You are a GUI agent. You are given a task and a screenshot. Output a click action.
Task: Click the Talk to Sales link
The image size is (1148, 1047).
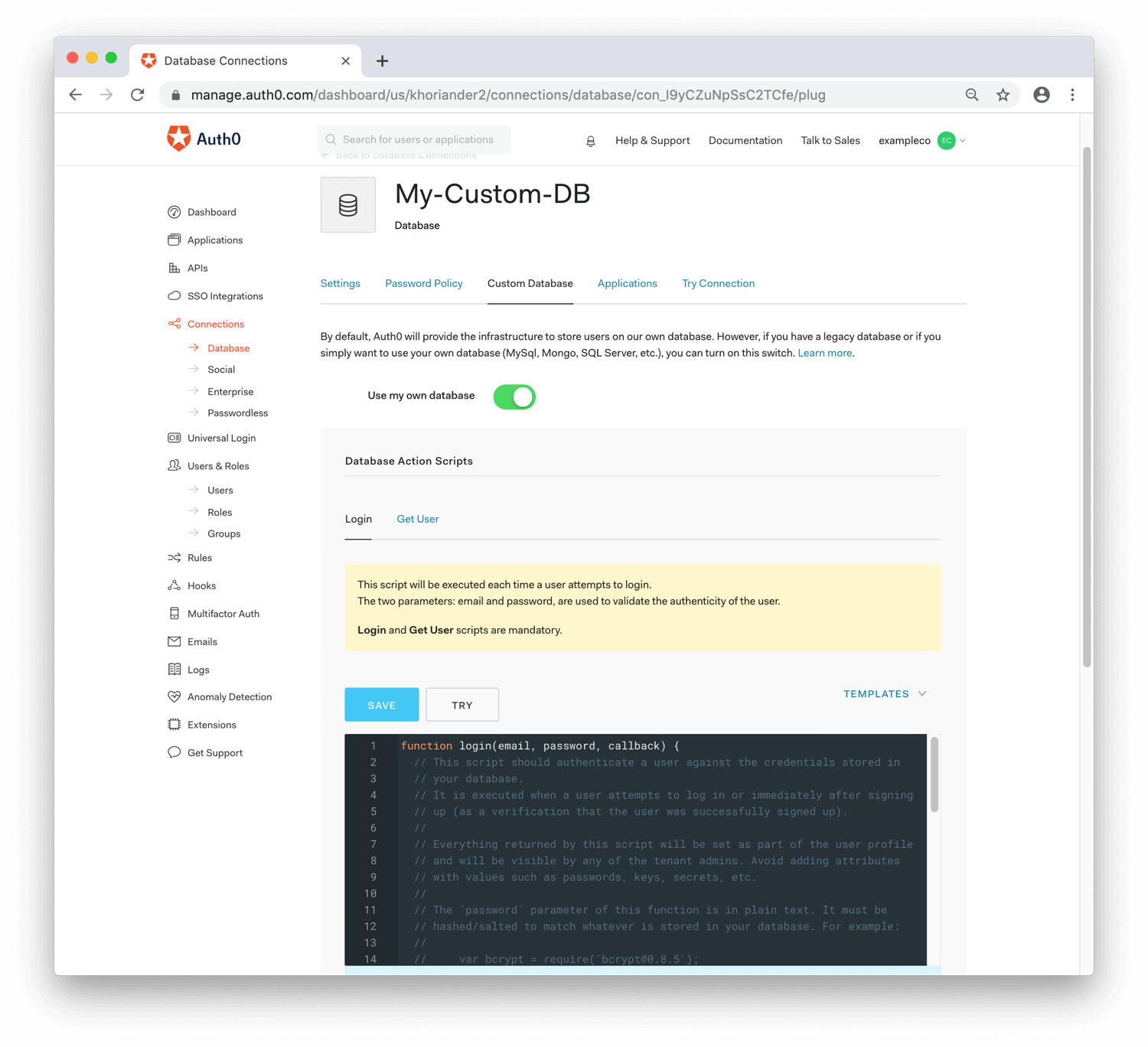(x=830, y=141)
